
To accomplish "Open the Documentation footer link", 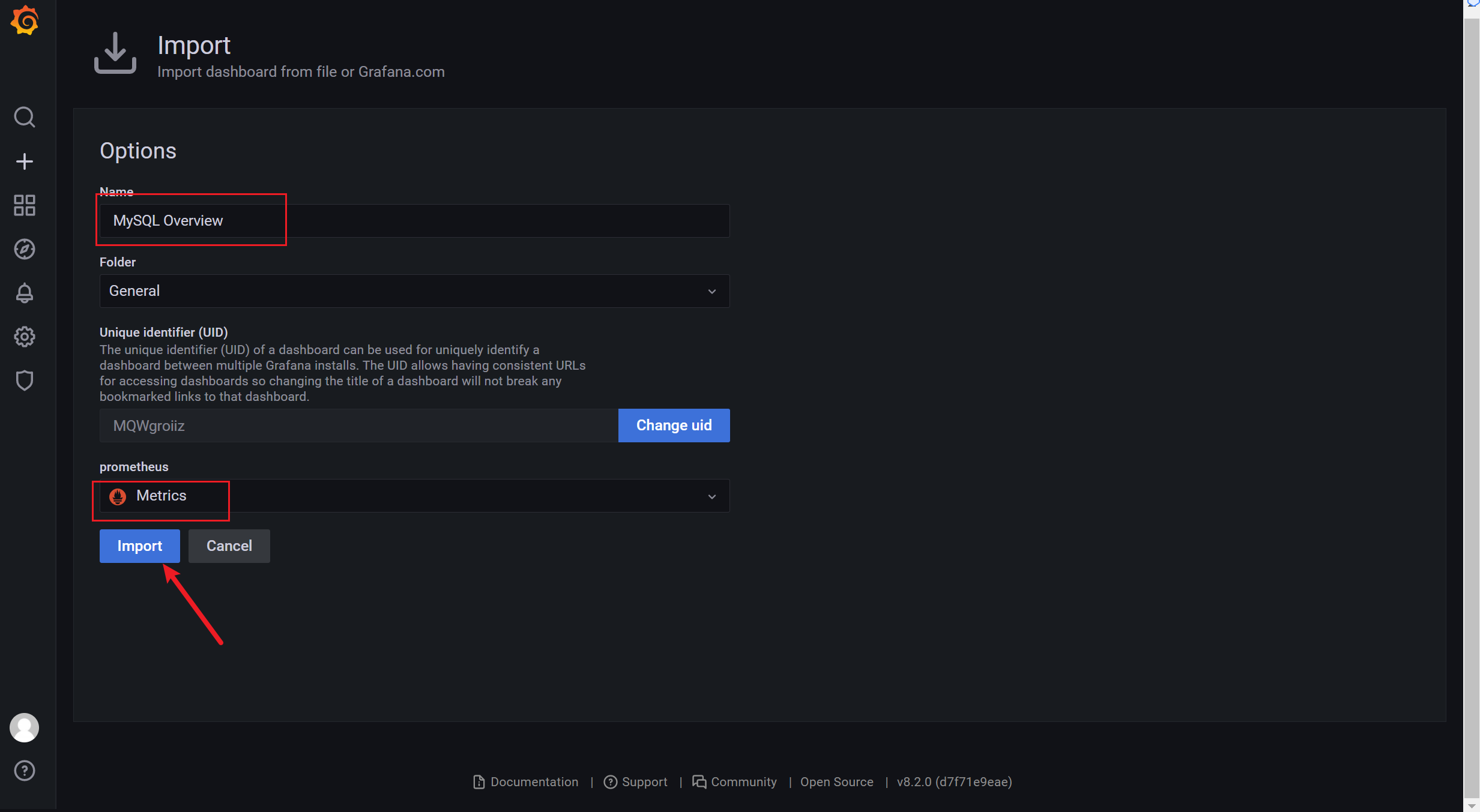I will point(526,782).
